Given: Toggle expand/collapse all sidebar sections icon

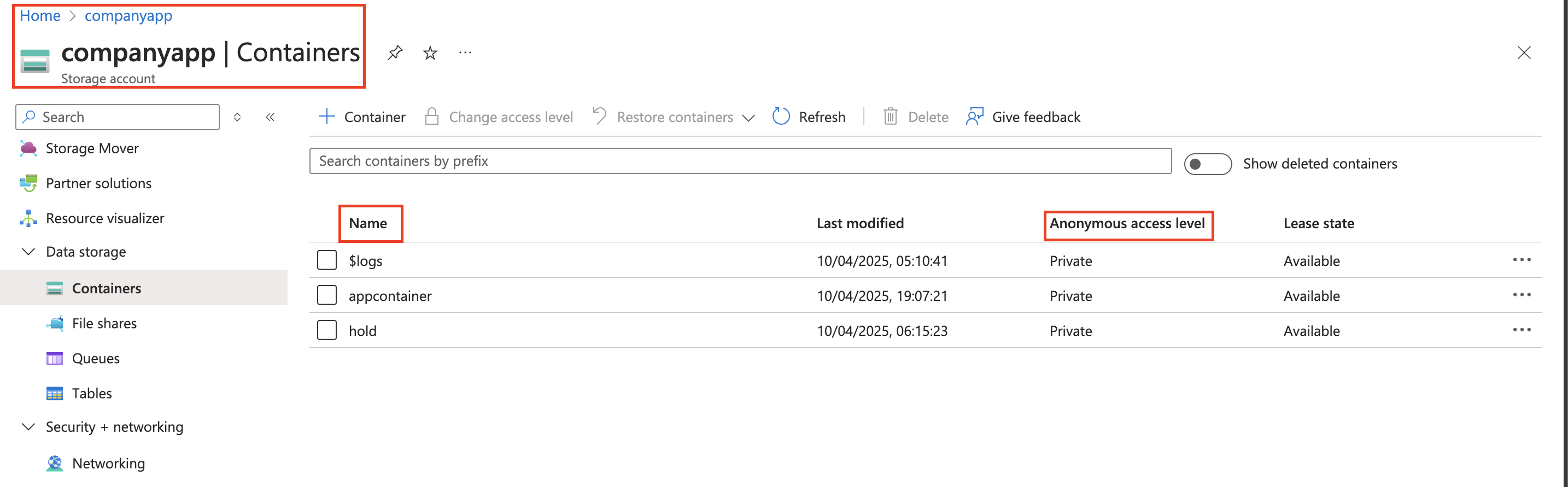Looking at the screenshot, I should (237, 117).
